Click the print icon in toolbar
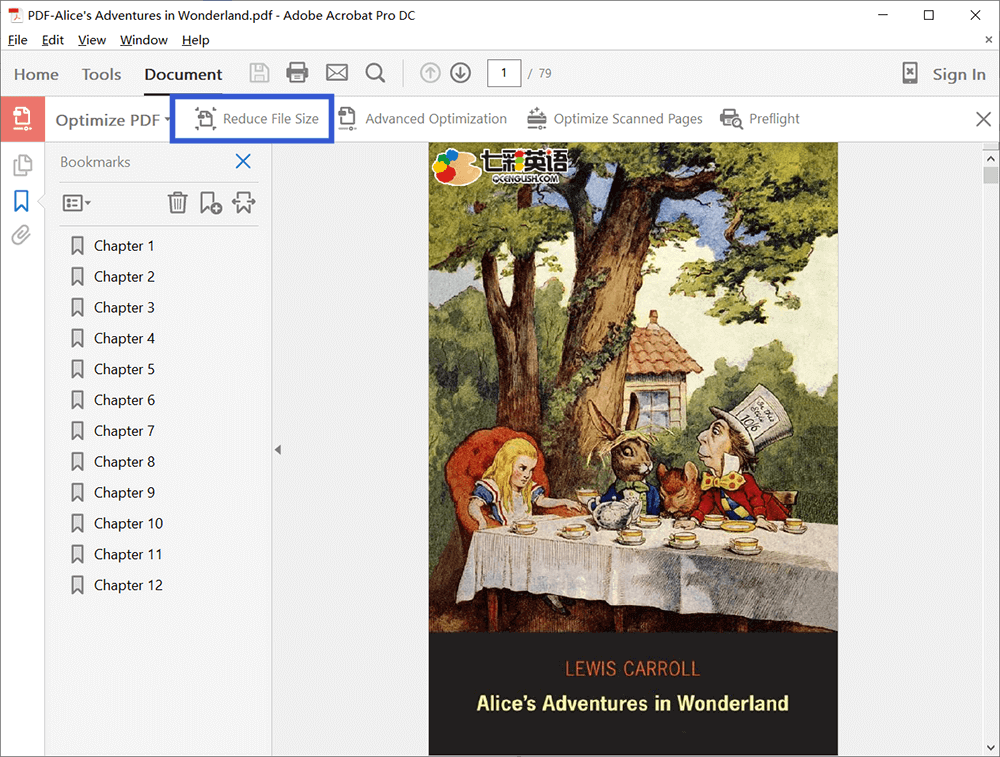 click(x=297, y=73)
